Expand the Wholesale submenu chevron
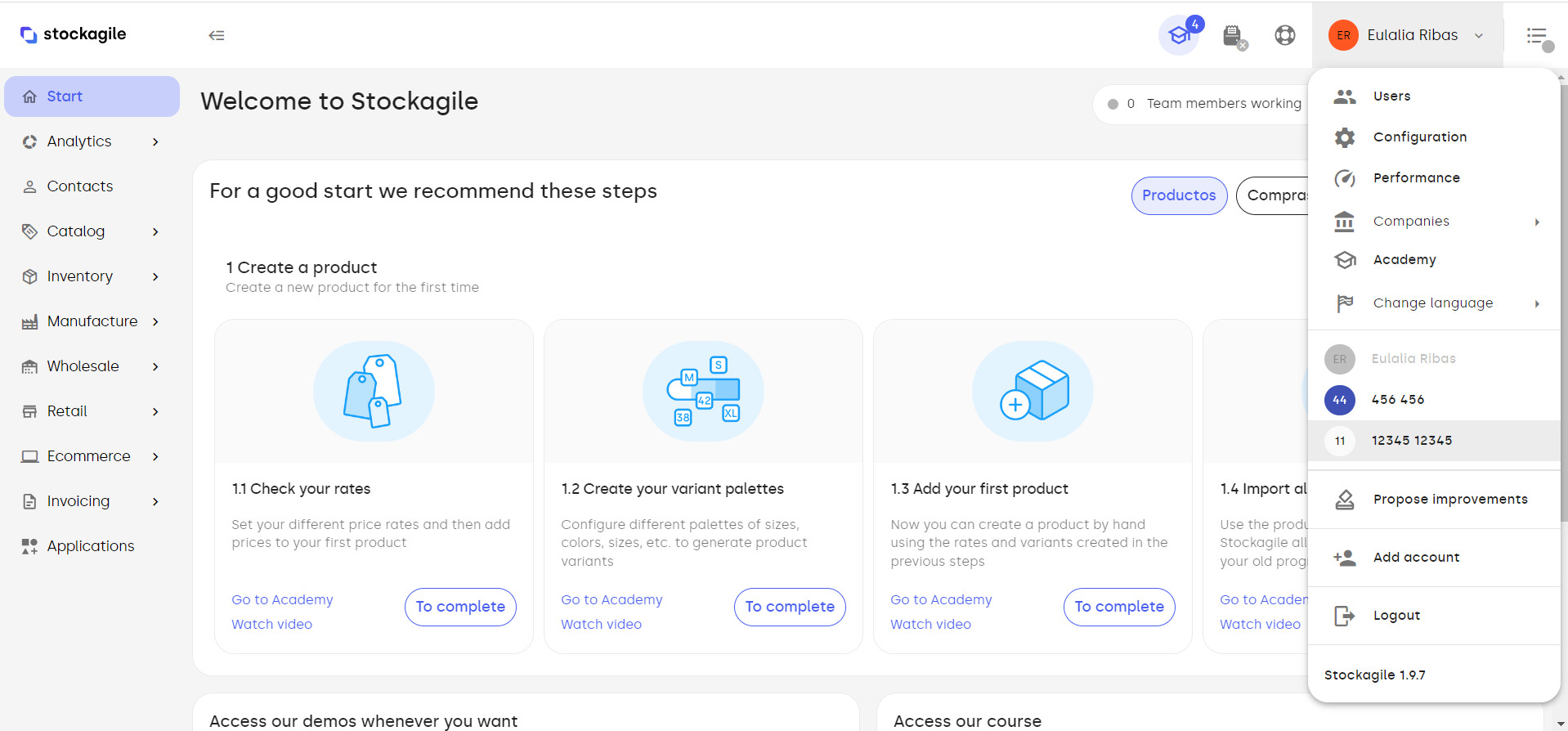The image size is (1568, 731). point(155,366)
